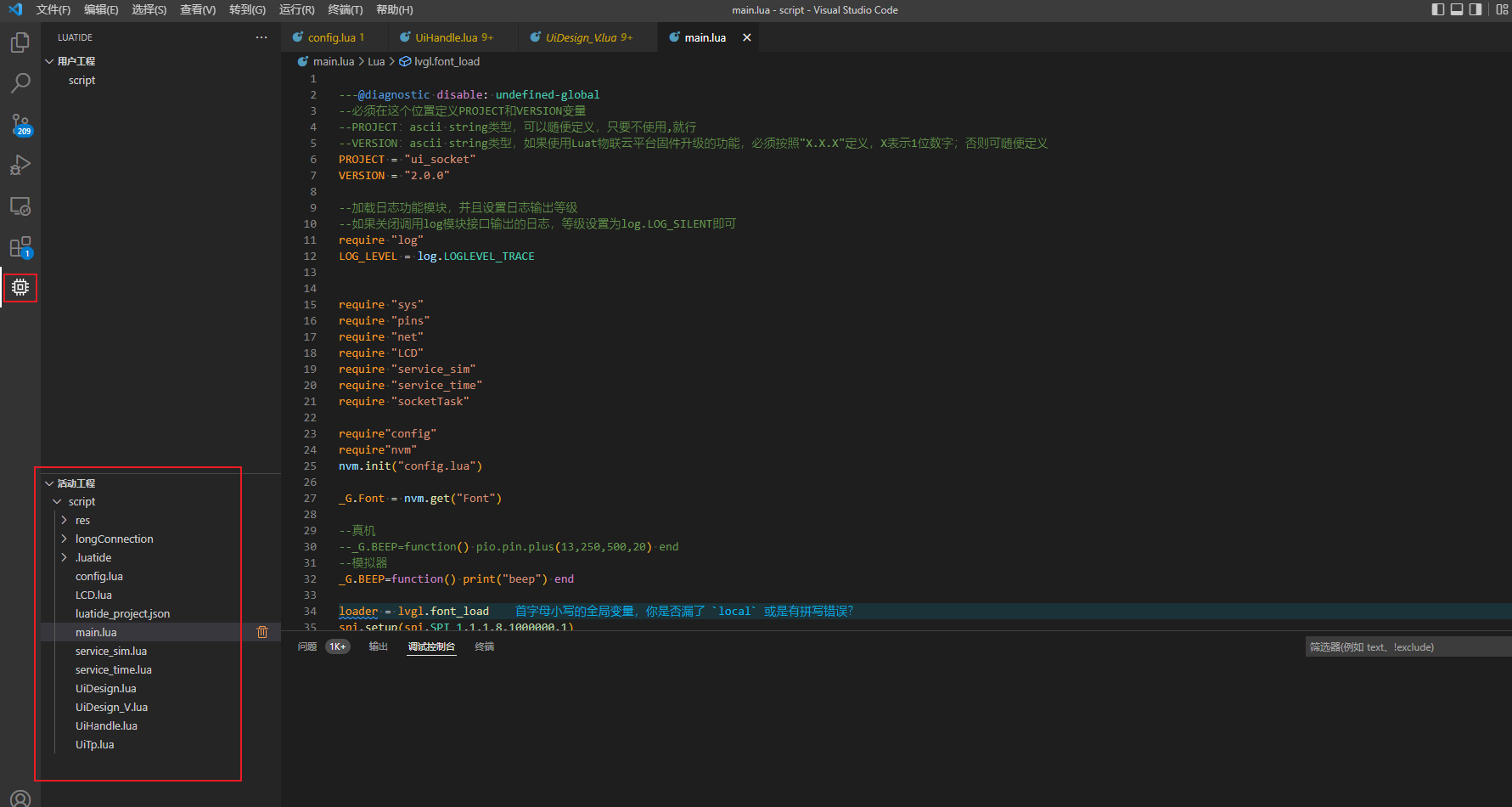
Task: Open UiTp.lua file
Action: click(94, 744)
